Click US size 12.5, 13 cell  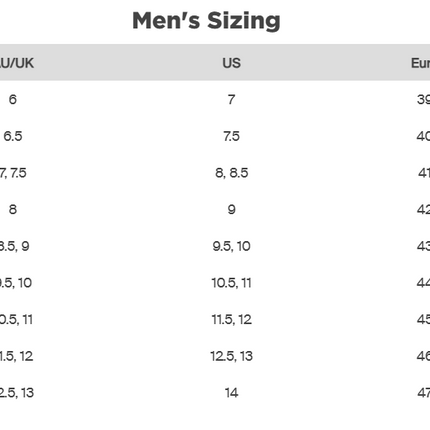(231, 356)
